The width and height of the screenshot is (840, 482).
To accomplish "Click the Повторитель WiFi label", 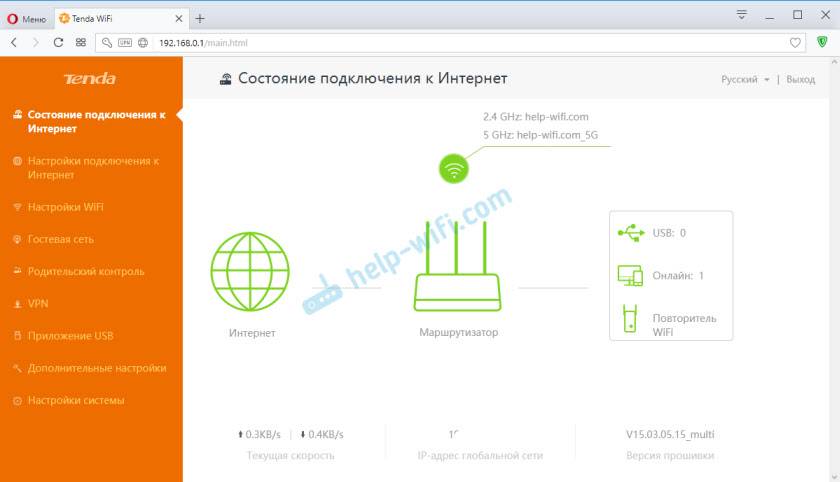I will point(684,325).
